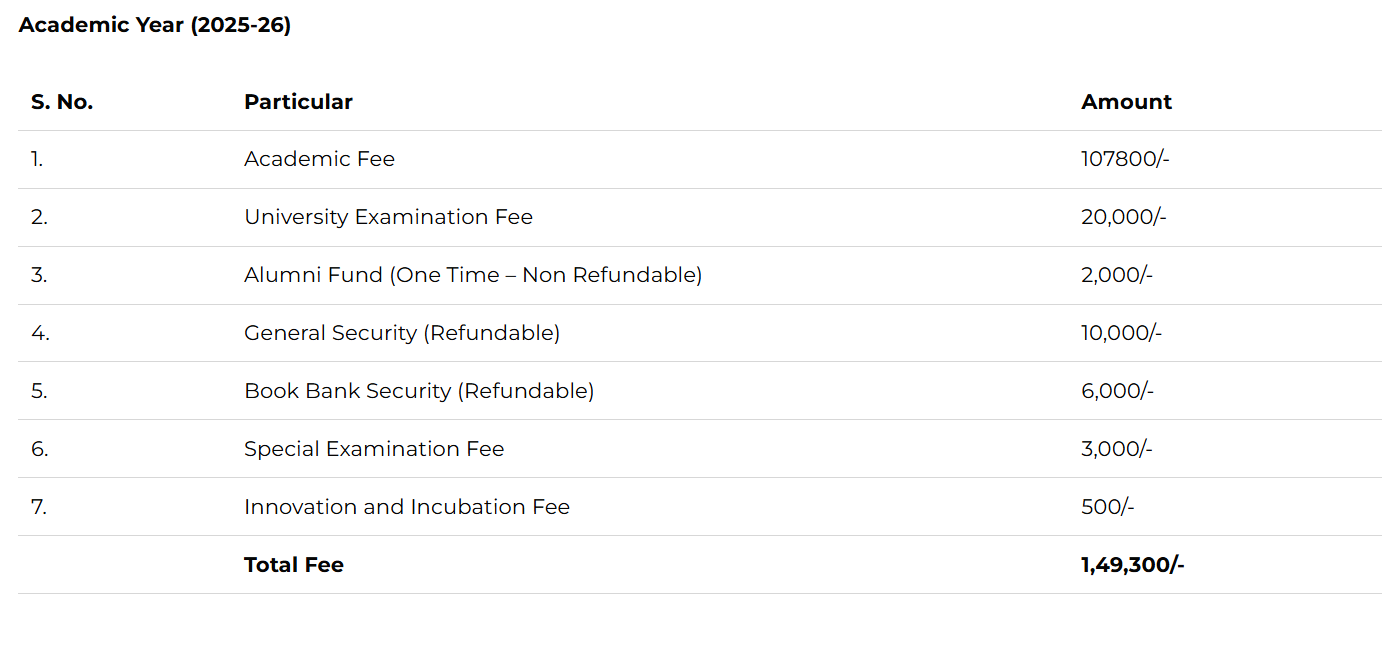Click the 6,000/- amount cell
The width and height of the screenshot is (1382, 648).
(1117, 391)
